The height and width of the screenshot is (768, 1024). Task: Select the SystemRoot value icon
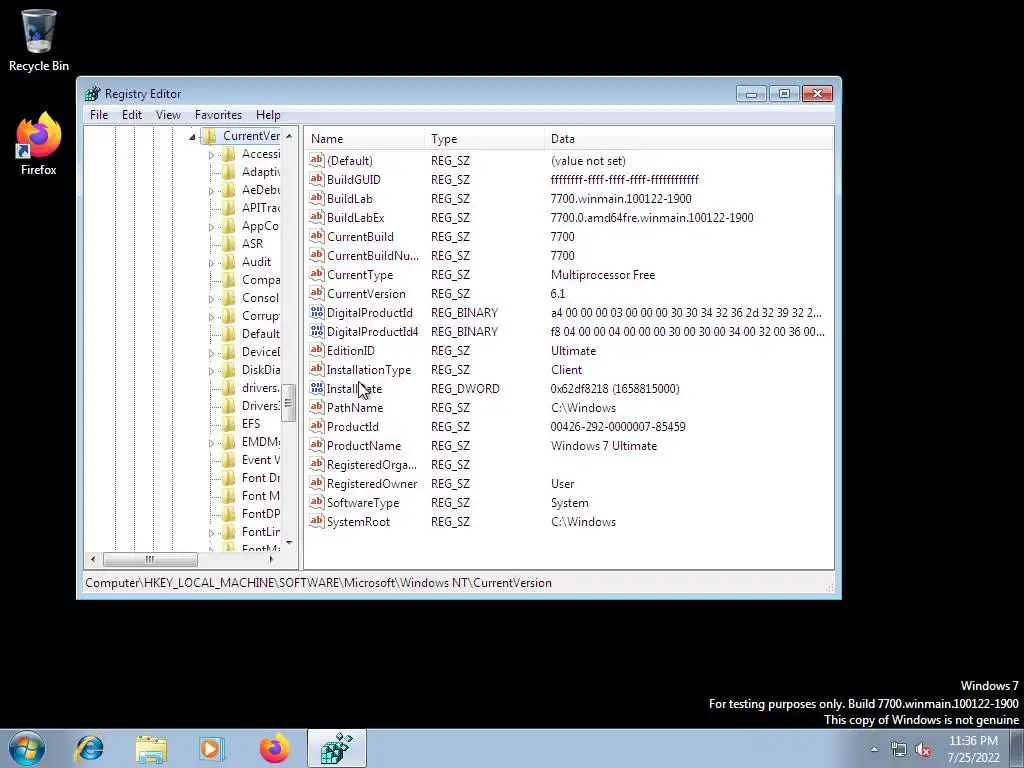(x=317, y=521)
